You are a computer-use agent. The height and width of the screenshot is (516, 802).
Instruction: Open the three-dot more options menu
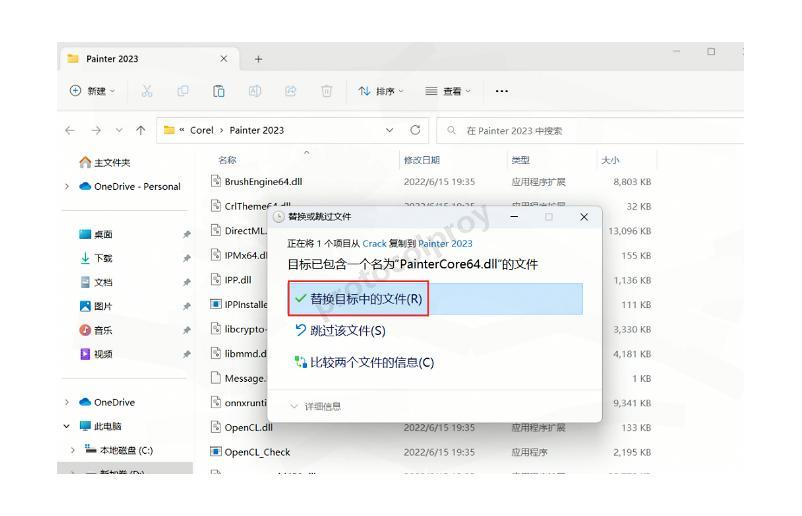pos(502,91)
